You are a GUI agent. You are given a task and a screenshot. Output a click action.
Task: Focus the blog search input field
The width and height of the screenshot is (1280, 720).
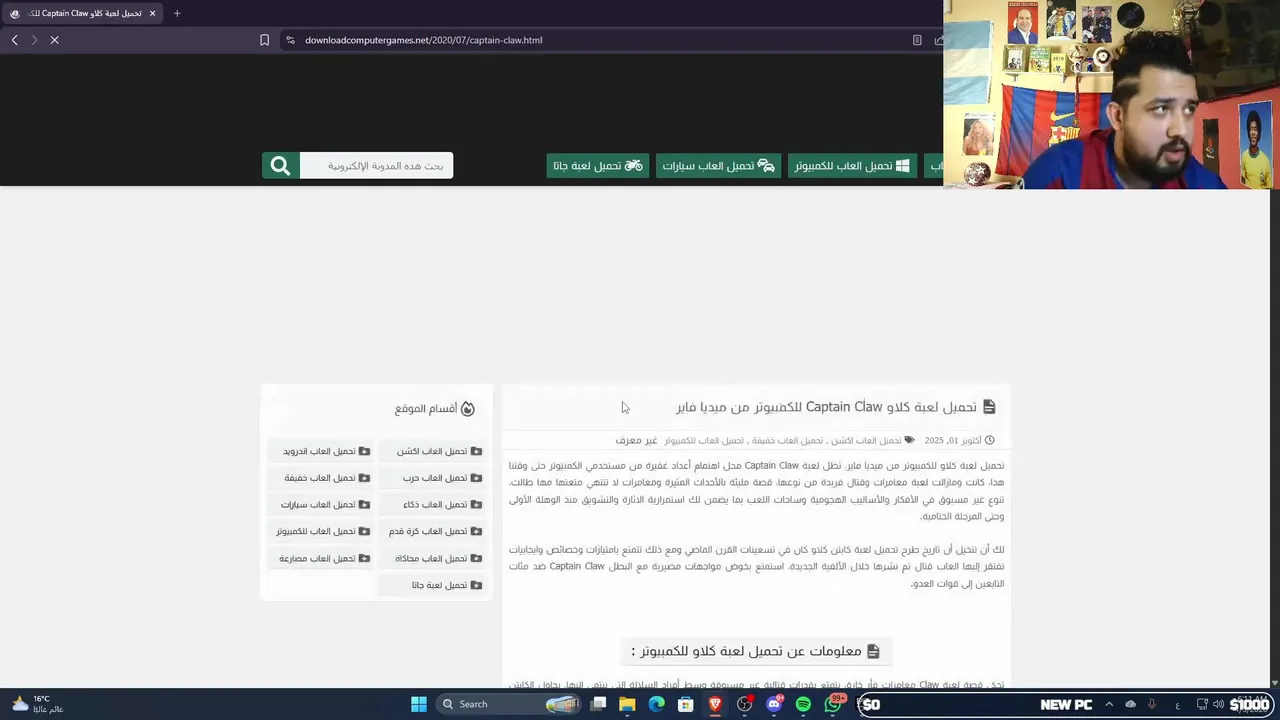point(376,166)
